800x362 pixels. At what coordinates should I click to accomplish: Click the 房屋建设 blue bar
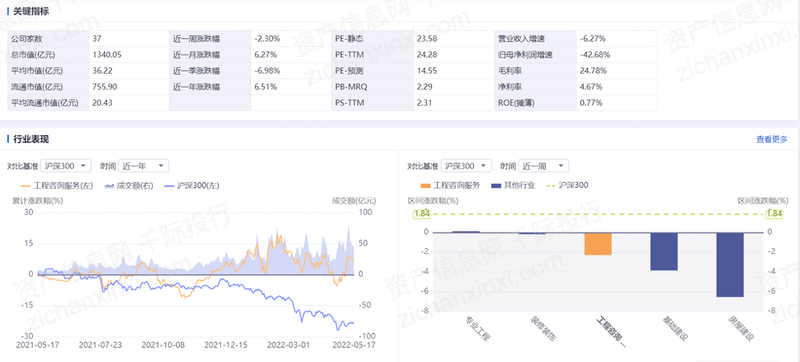click(x=730, y=265)
